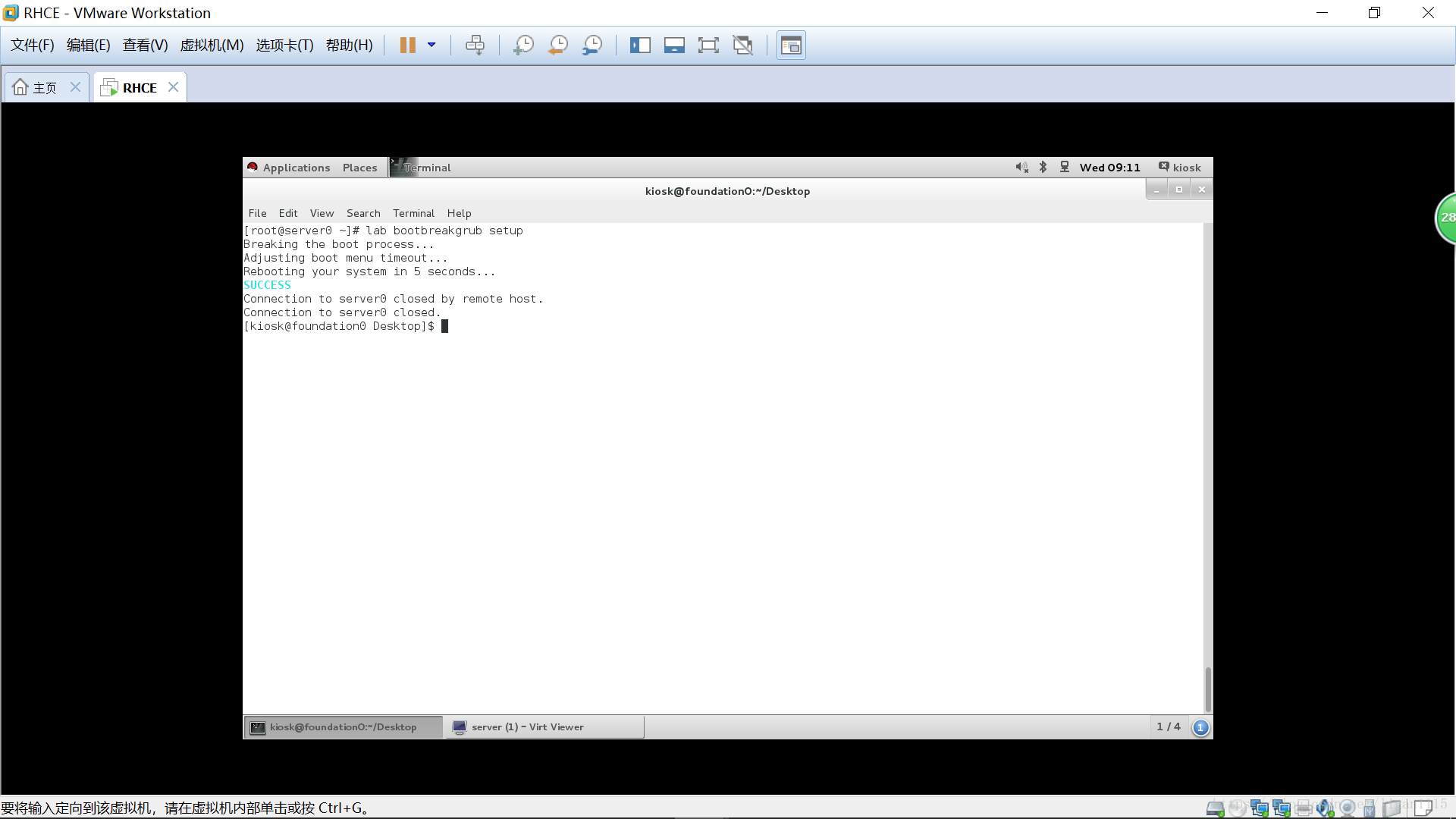Revert to the previous snapshot
The width and height of the screenshot is (1456, 819).
(558, 45)
